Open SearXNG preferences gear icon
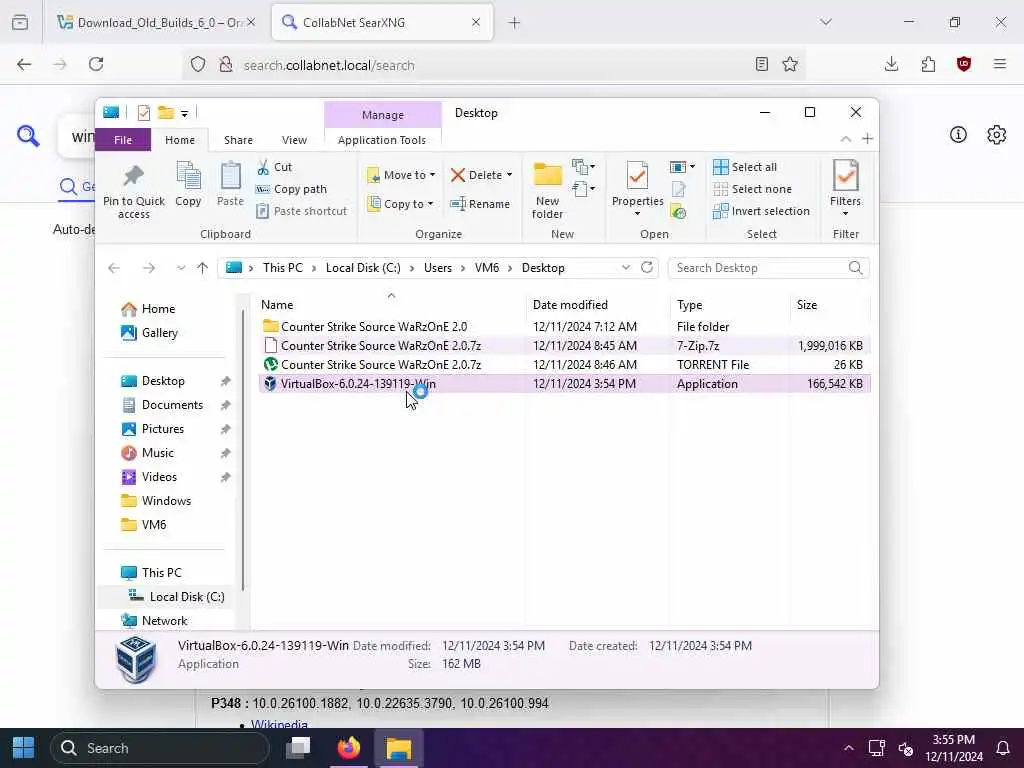 click(997, 135)
